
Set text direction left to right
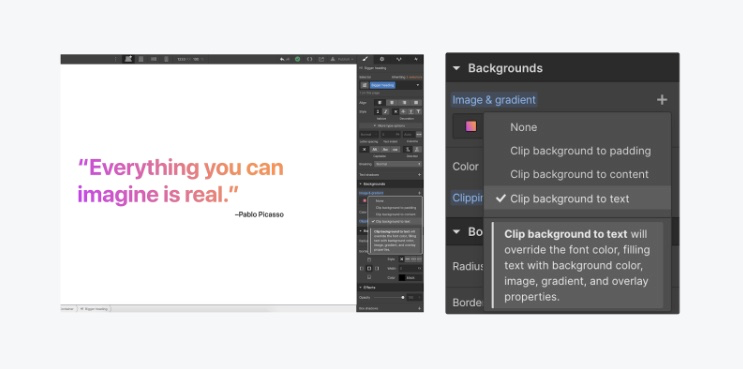point(407,149)
